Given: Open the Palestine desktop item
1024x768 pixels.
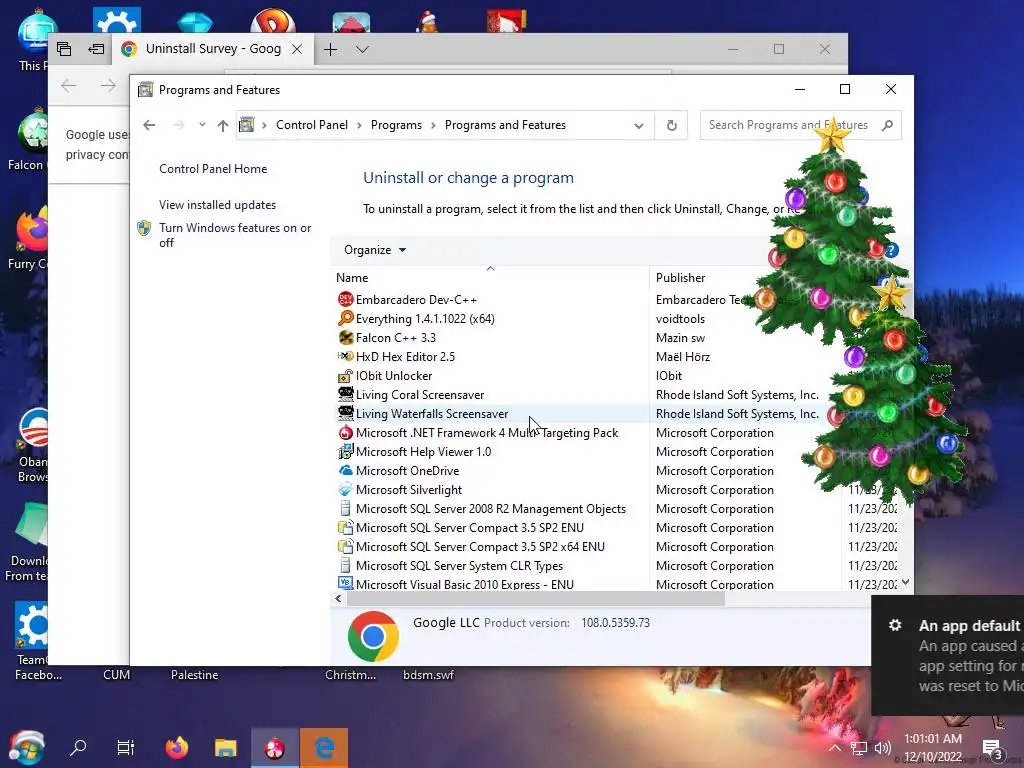Looking at the screenshot, I should point(195,675).
